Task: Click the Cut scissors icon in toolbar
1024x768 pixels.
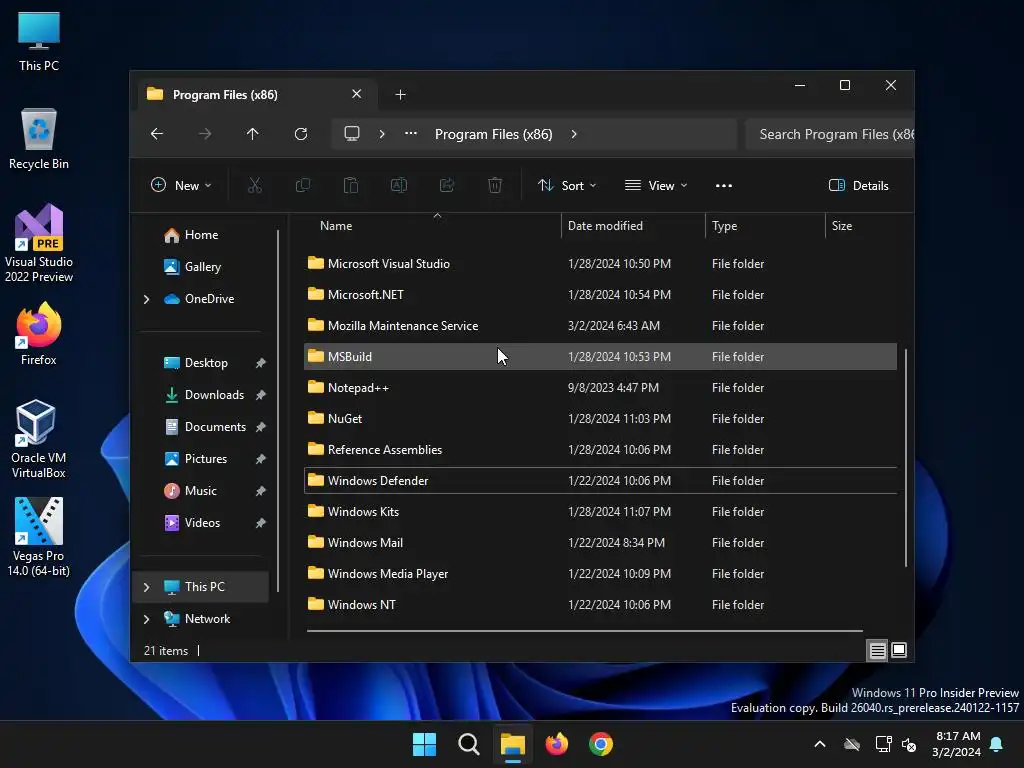Action: [x=255, y=185]
